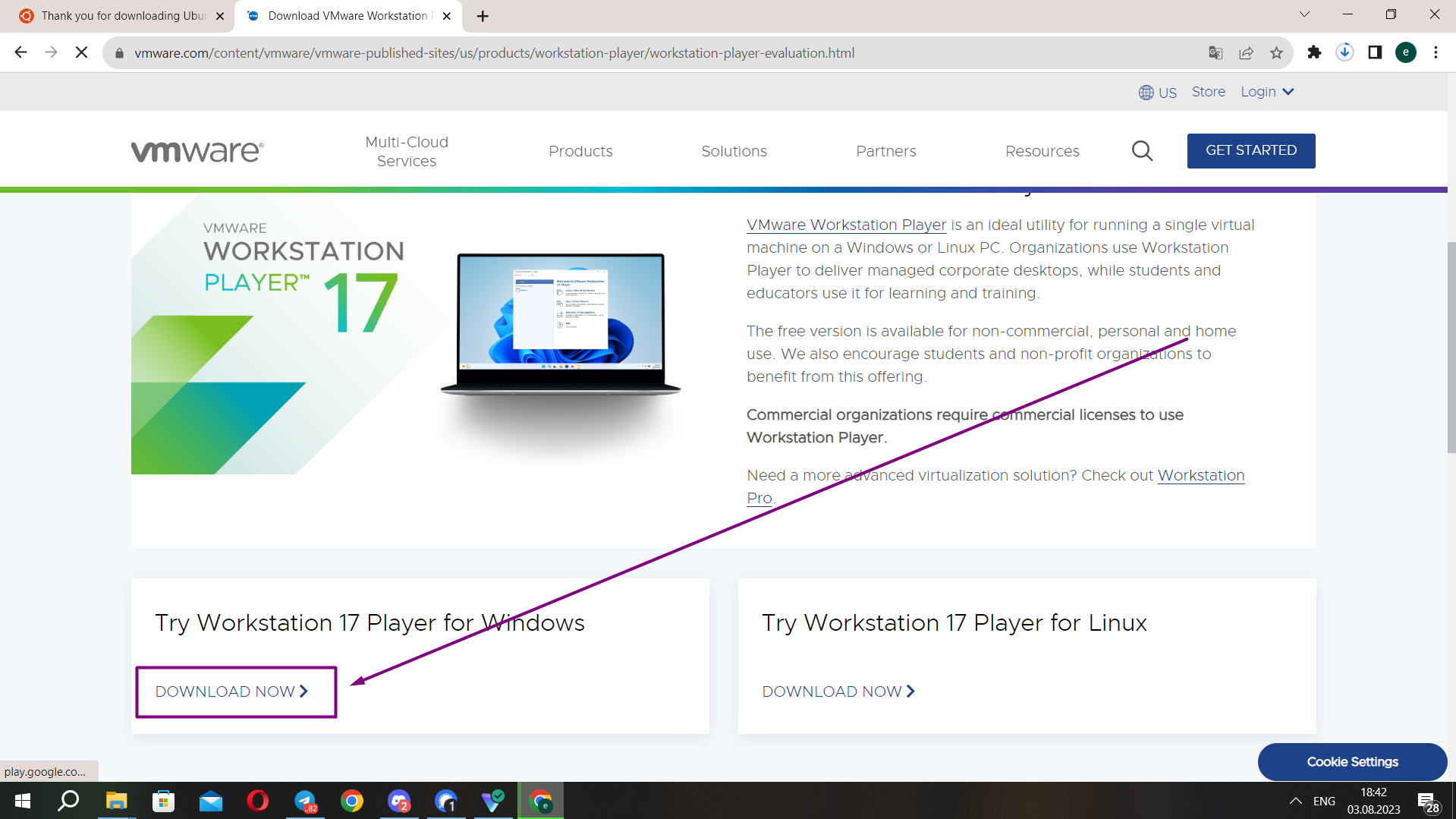Open the Chrome profile avatar
Image resolution: width=1456 pixels, height=819 pixels.
(x=1406, y=52)
